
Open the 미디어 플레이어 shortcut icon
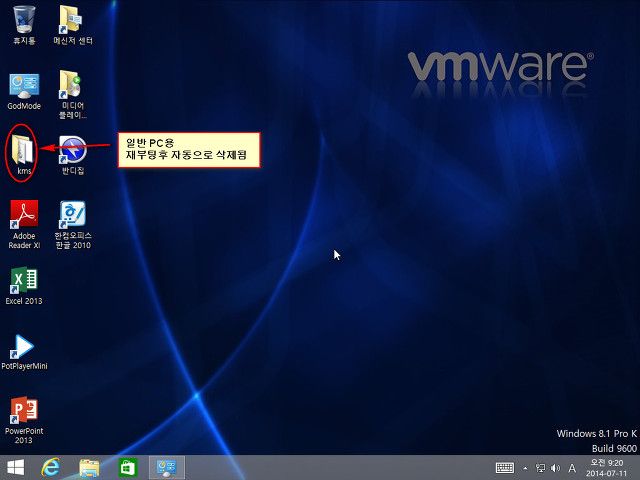[x=73, y=94]
